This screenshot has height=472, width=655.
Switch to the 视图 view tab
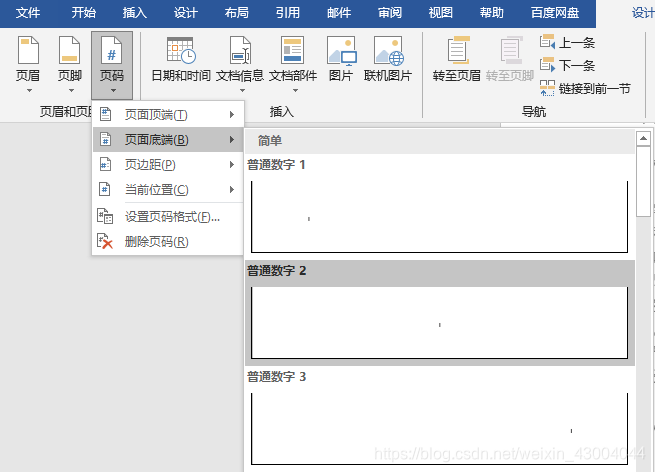coord(441,13)
